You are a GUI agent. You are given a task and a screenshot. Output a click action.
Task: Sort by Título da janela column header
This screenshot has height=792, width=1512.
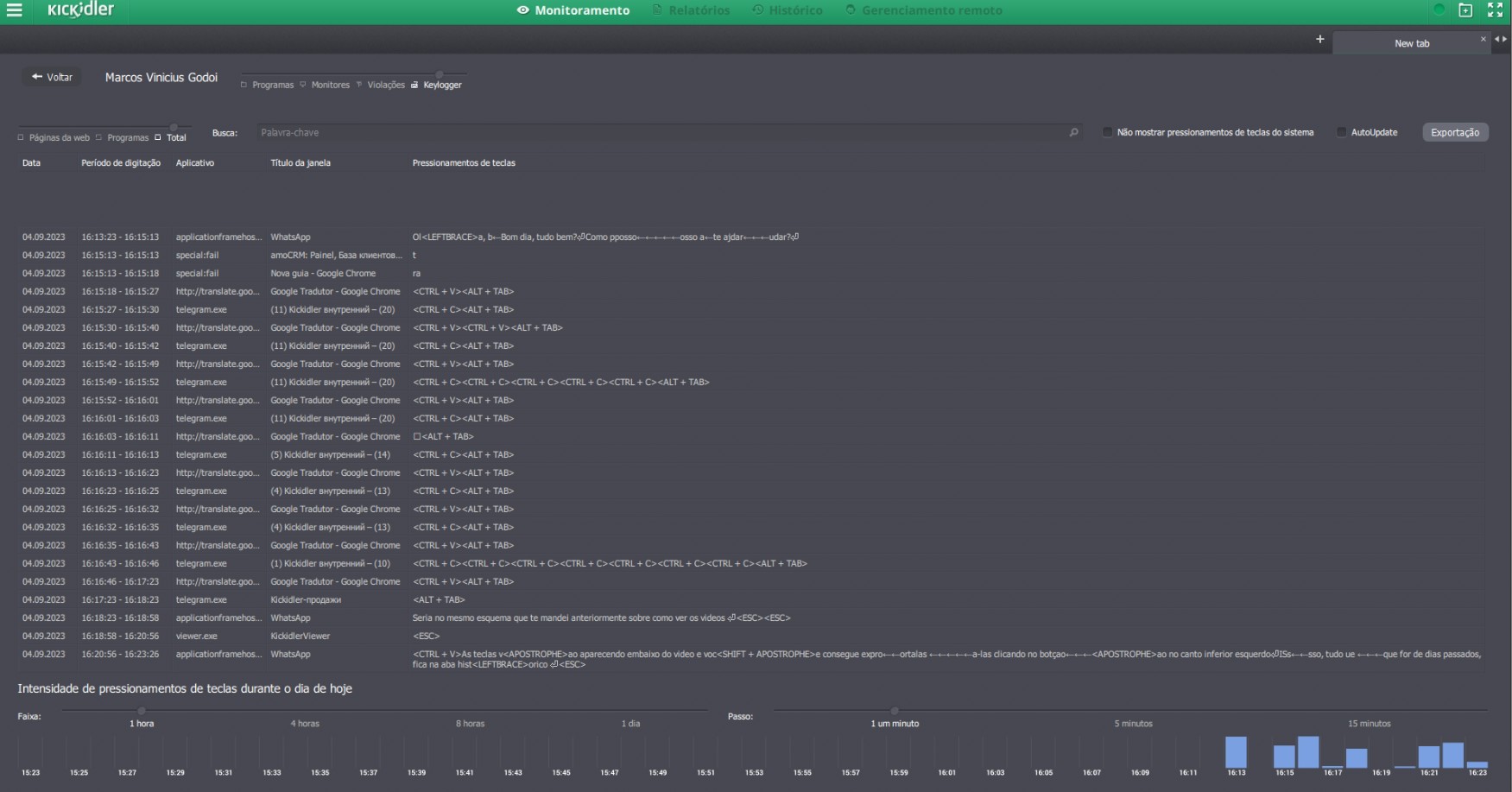[x=301, y=162]
